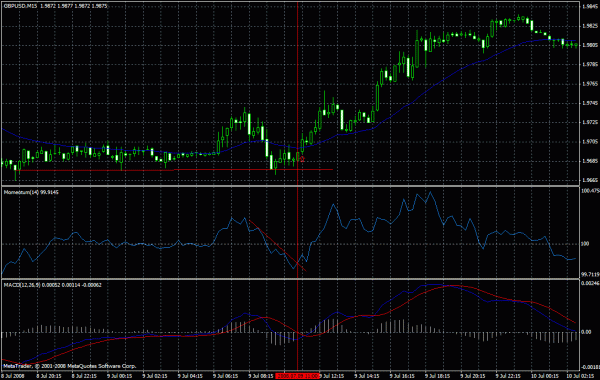Click the -0.00181 MACD scale value

590,367
